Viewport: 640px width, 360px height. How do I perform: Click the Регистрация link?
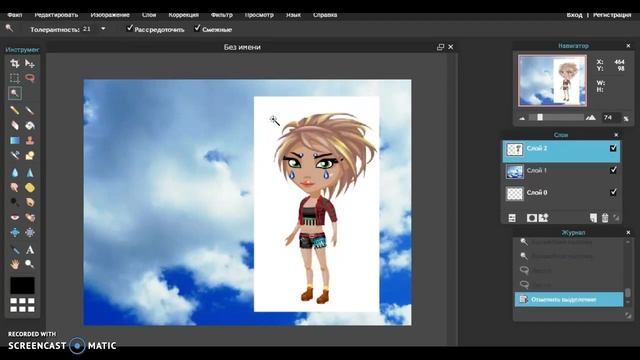click(x=612, y=15)
